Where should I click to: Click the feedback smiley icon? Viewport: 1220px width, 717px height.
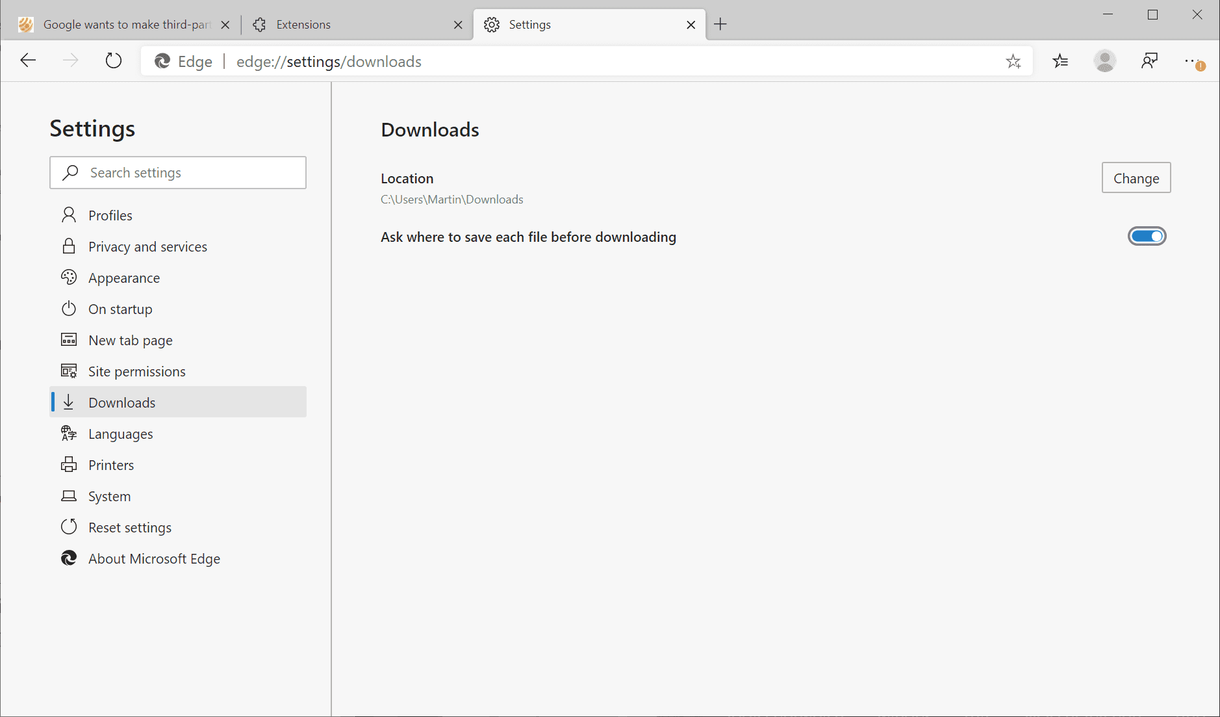click(1149, 61)
